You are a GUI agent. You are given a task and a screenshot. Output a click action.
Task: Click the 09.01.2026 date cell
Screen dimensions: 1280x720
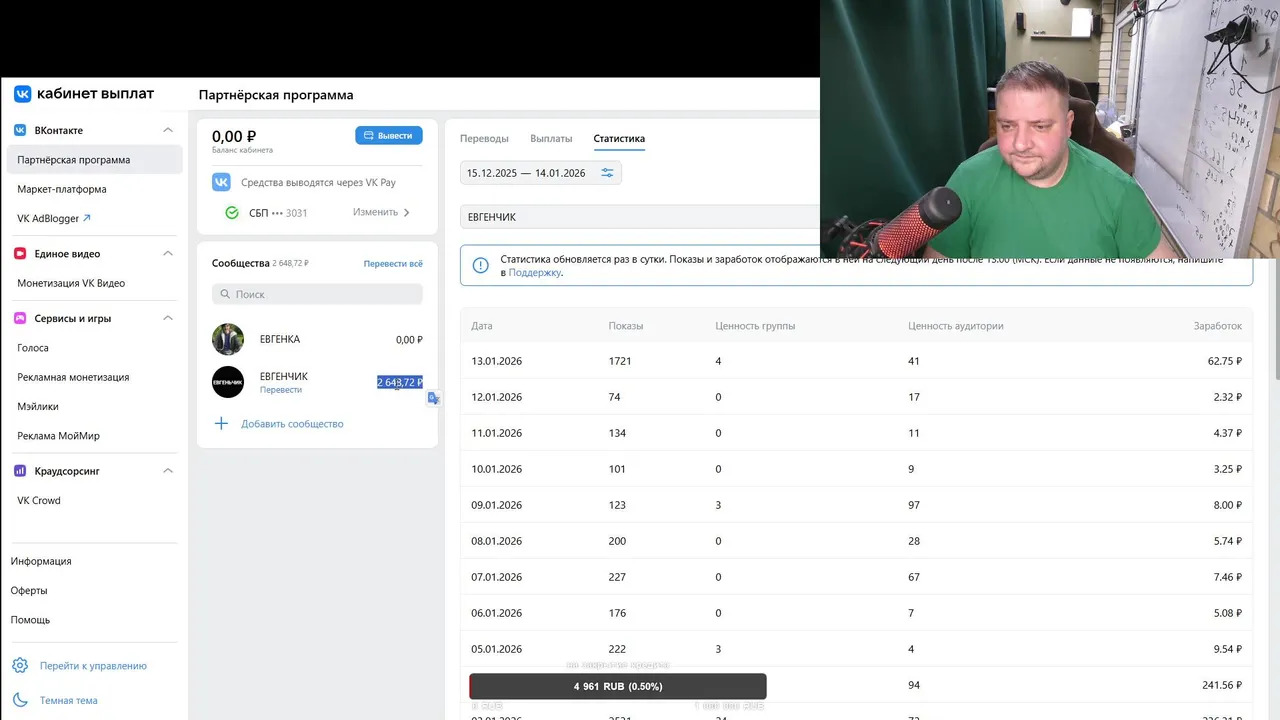click(497, 505)
